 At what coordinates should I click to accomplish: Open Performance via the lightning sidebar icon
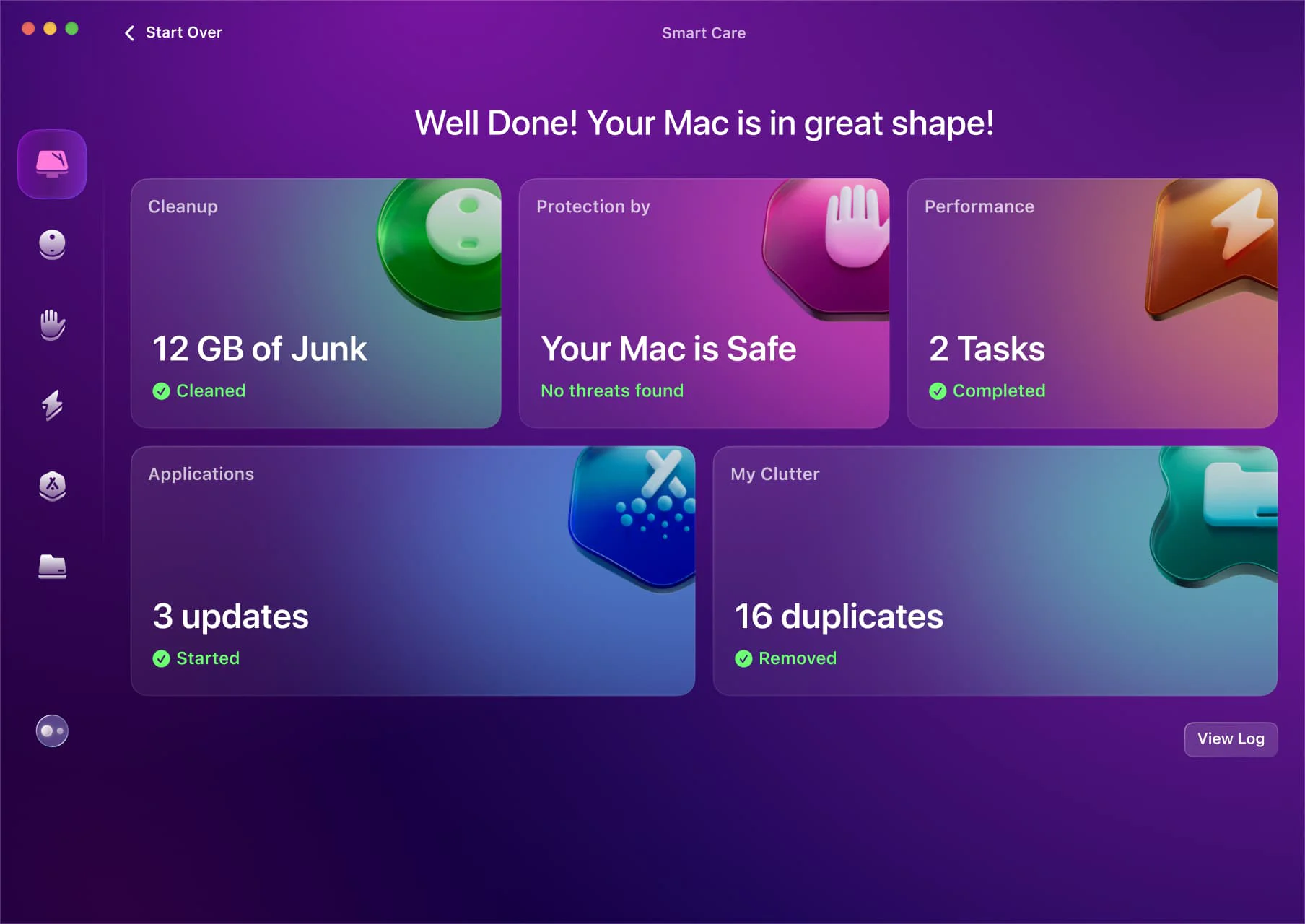[x=51, y=406]
